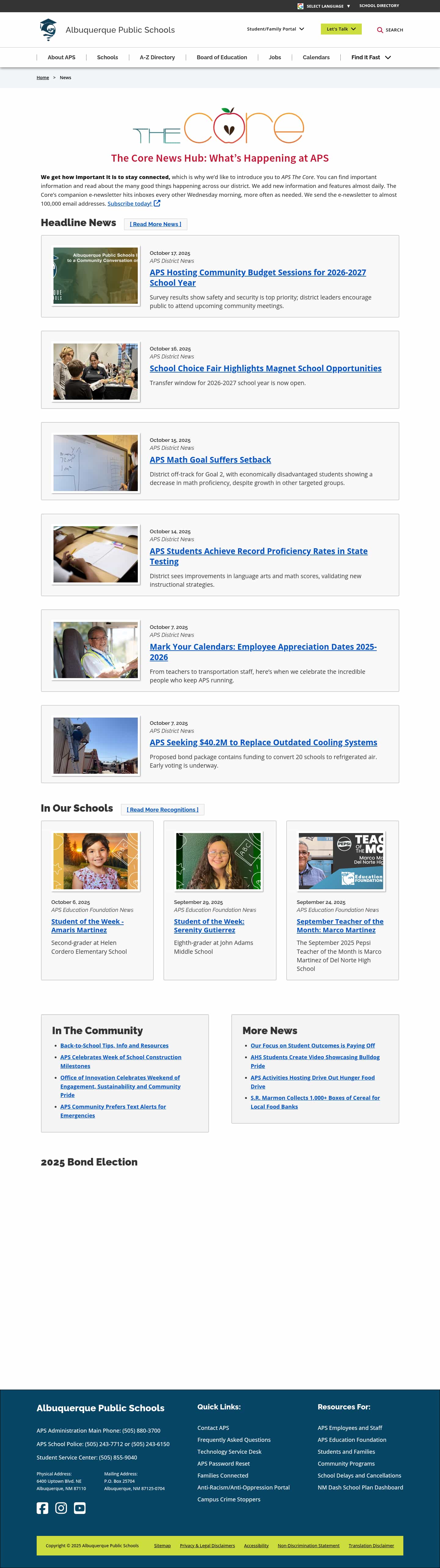Open the A-Z Directory menu item
Screen dimensions: 440x1568
tap(157, 57)
